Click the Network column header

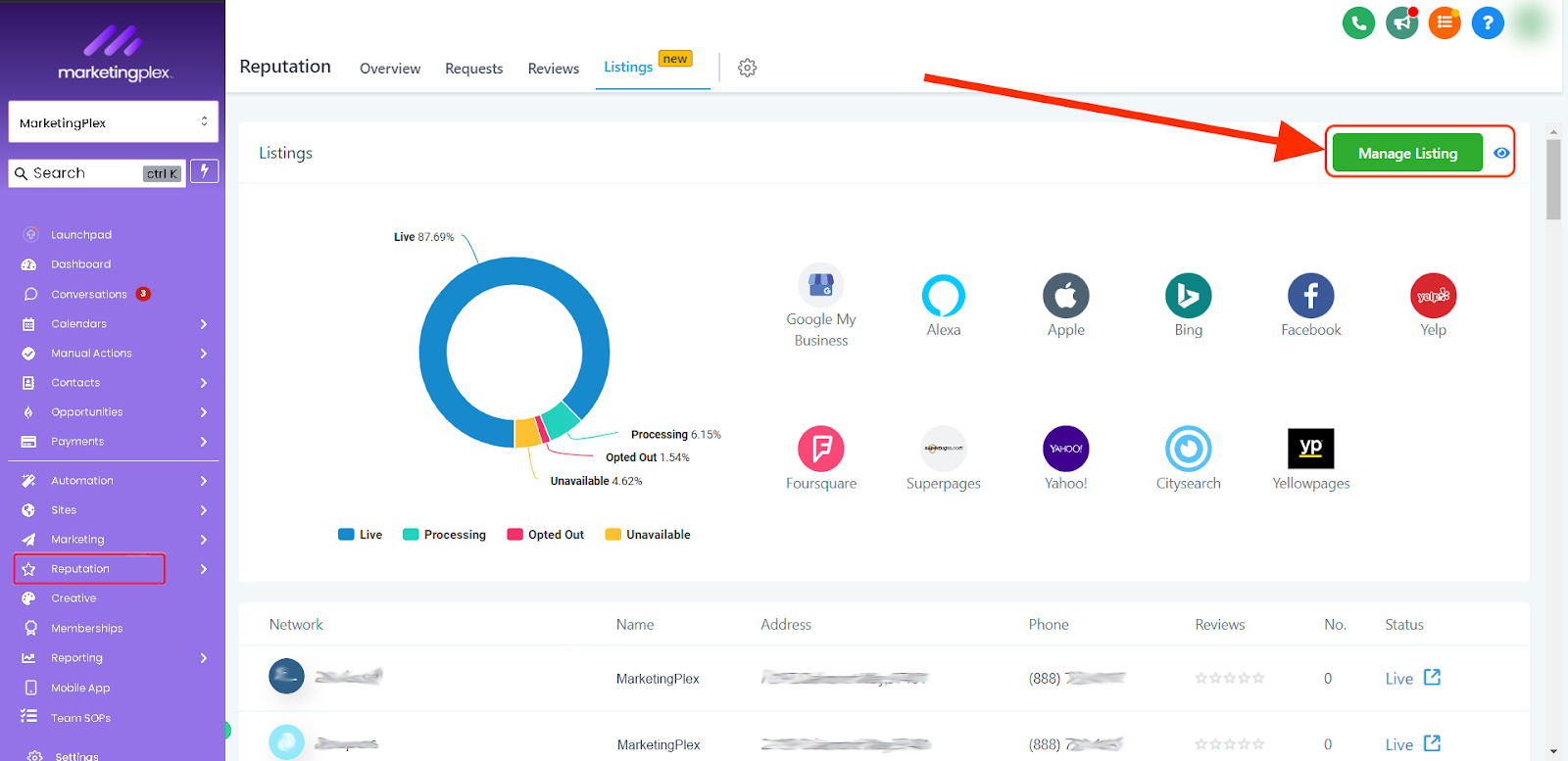pyautogui.click(x=296, y=624)
